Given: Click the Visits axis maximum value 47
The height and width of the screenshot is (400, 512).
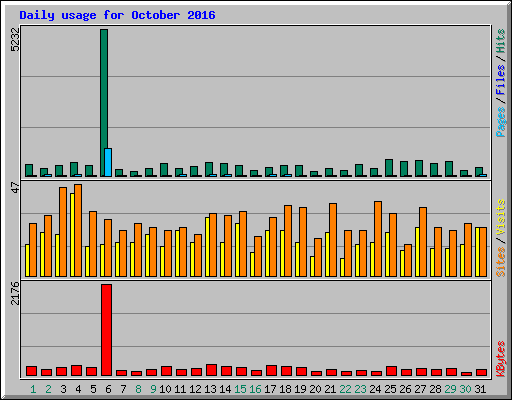Looking at the screenshot, I should point(15,188).
